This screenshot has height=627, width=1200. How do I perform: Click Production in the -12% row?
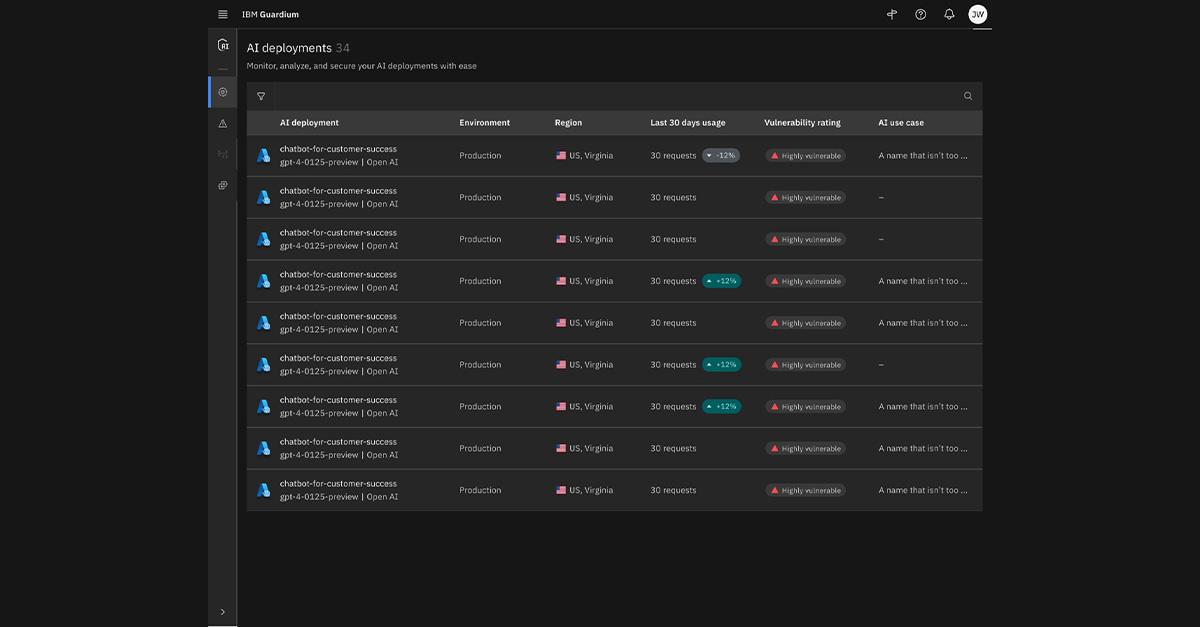coord(481,155)
